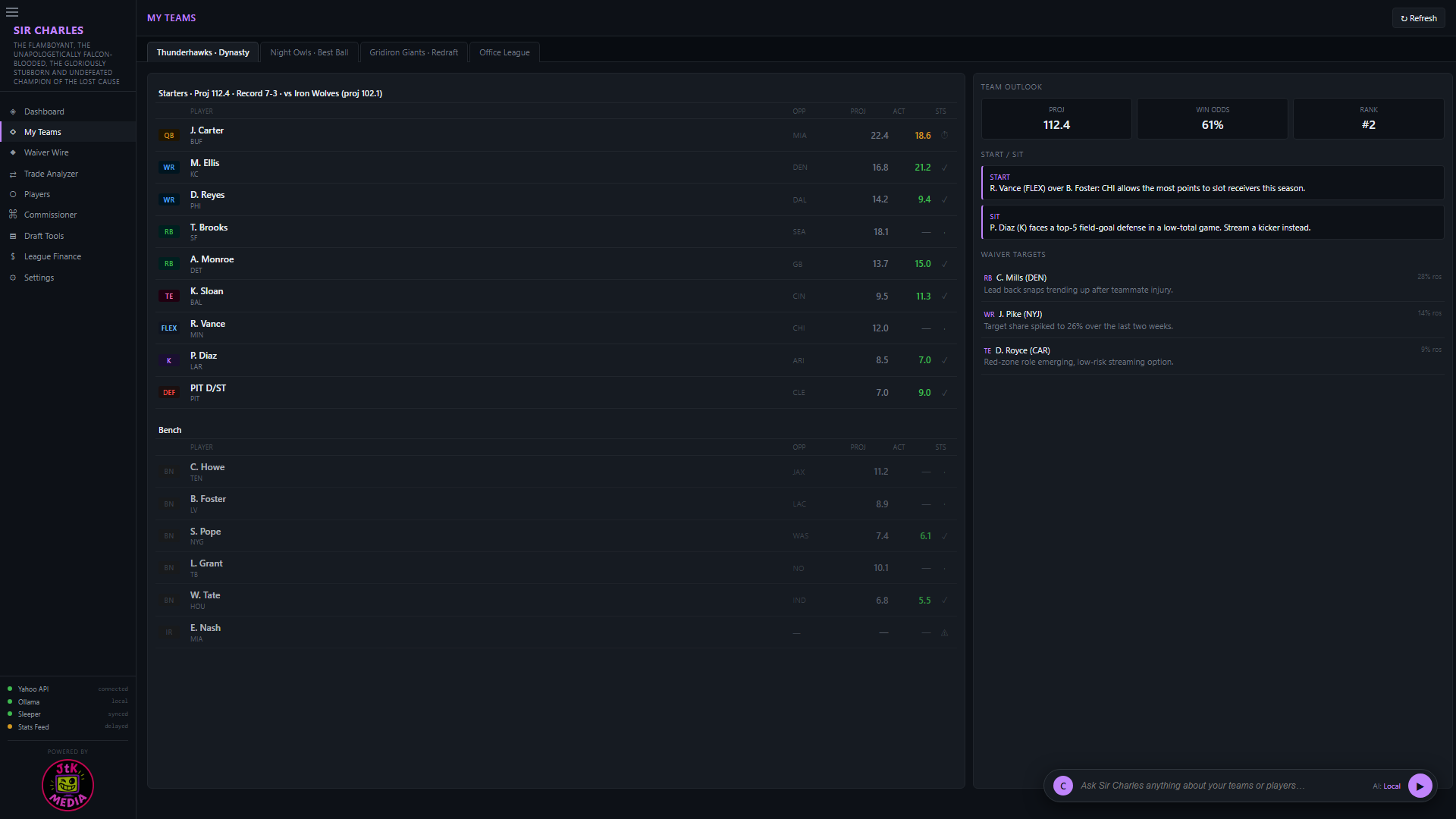
Task: Click the TE position badge for K. Sloan
Action: 169,297
